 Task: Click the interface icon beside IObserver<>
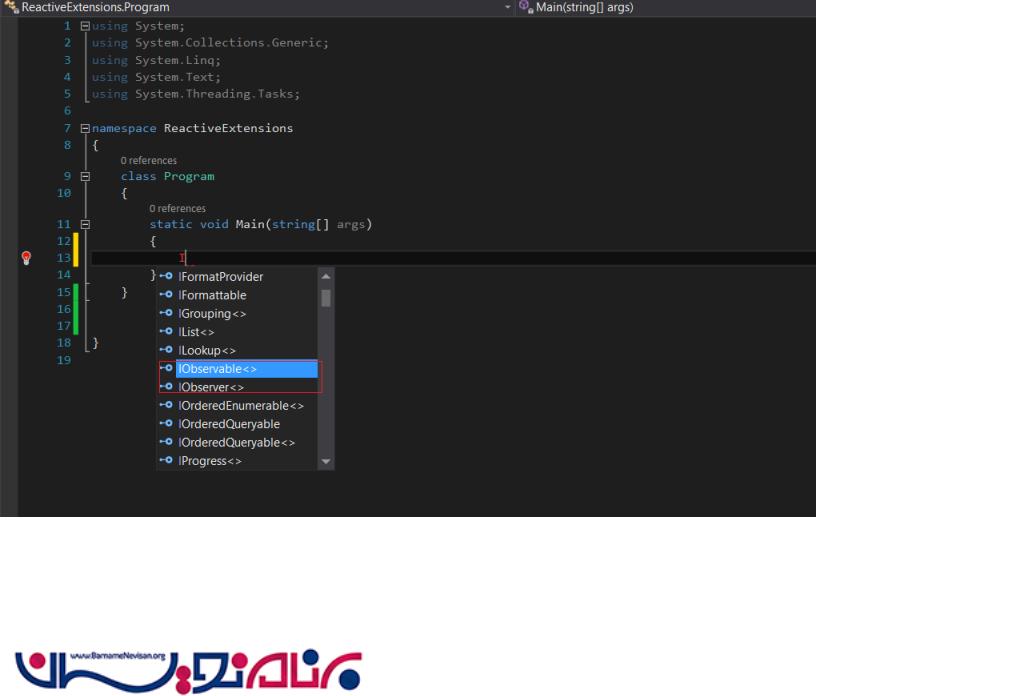pyautogui.click(x=167, y=386)
